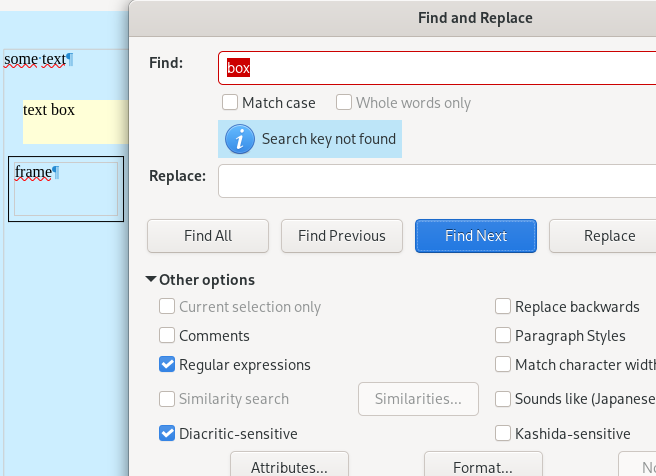Toggle Match character width checkbox
The image size is (656, 476).
click(x=503, y=365)
